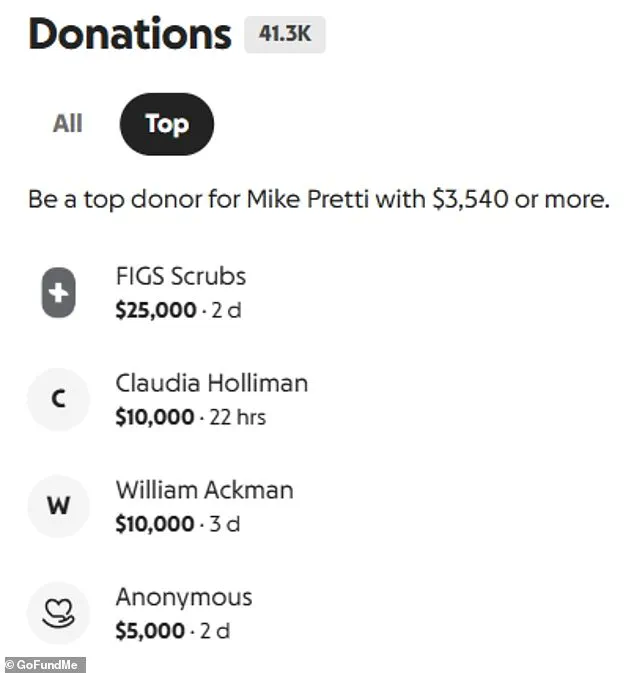Click Claudia Holliman's "C" avatar icon
Screen dimensions: 634x673
[x=58, y=400]
